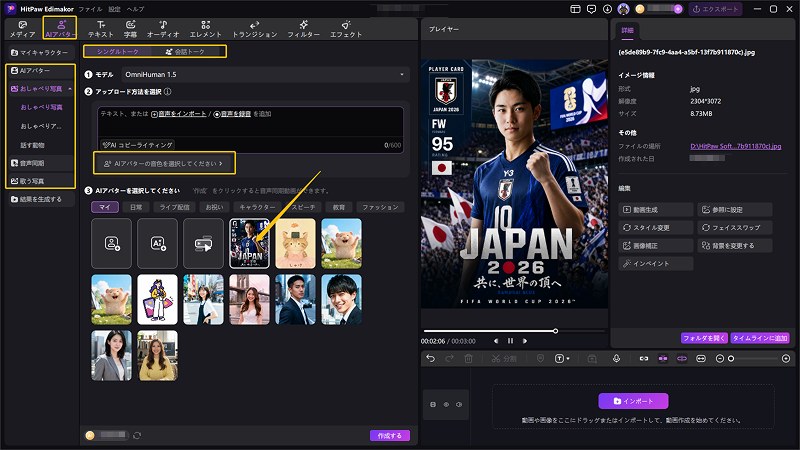Screen dimensions: 800x450
Task: Click the microphone voiceover record icon
Action: tap(616, 359)
